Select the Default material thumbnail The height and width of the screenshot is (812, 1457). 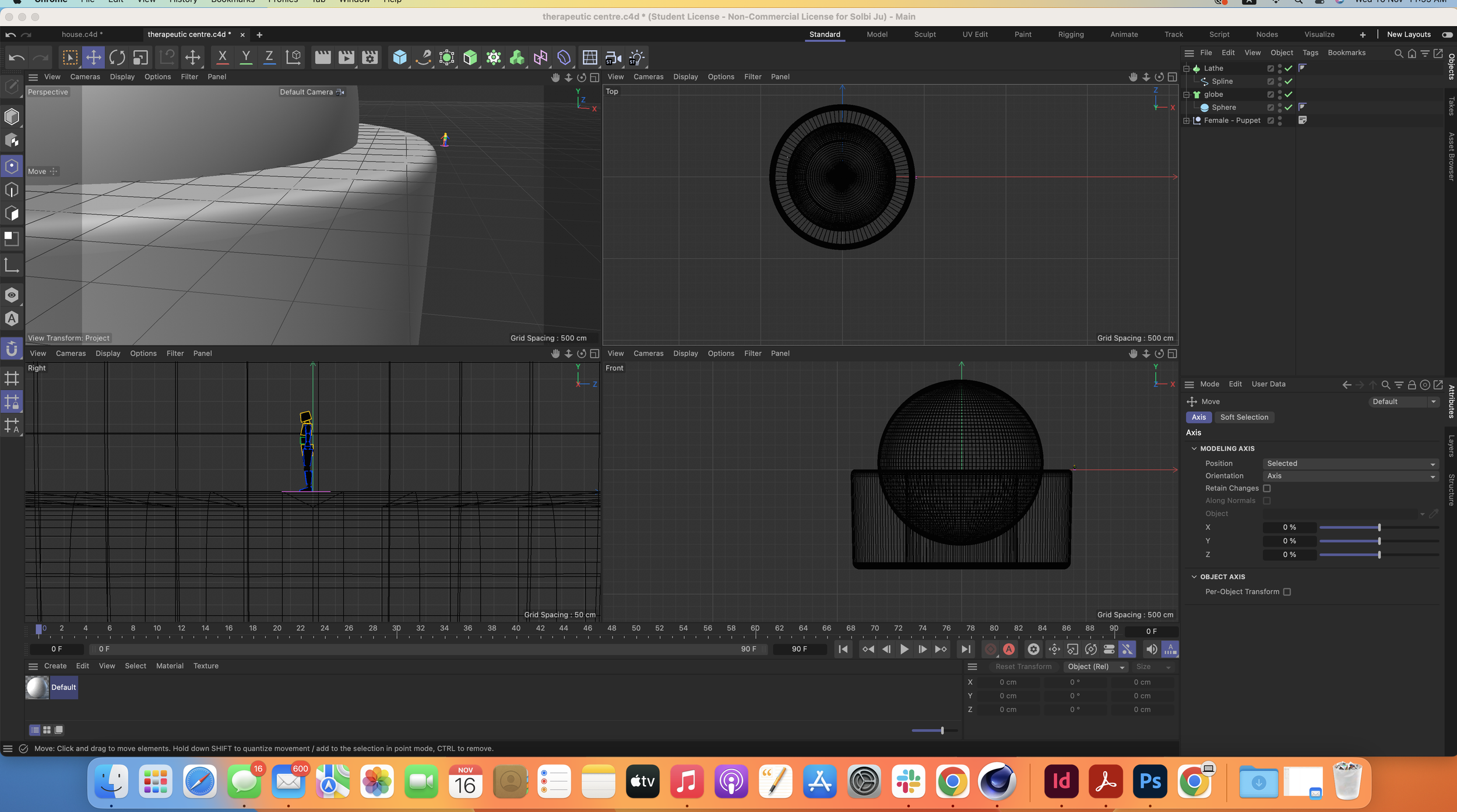click(37, 687)
